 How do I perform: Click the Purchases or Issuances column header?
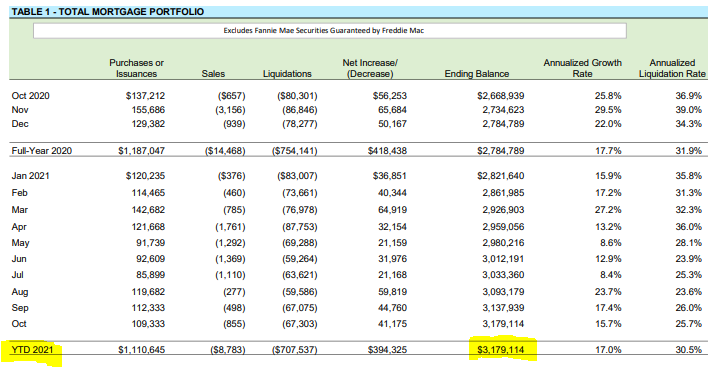click(x=136, y=68)
